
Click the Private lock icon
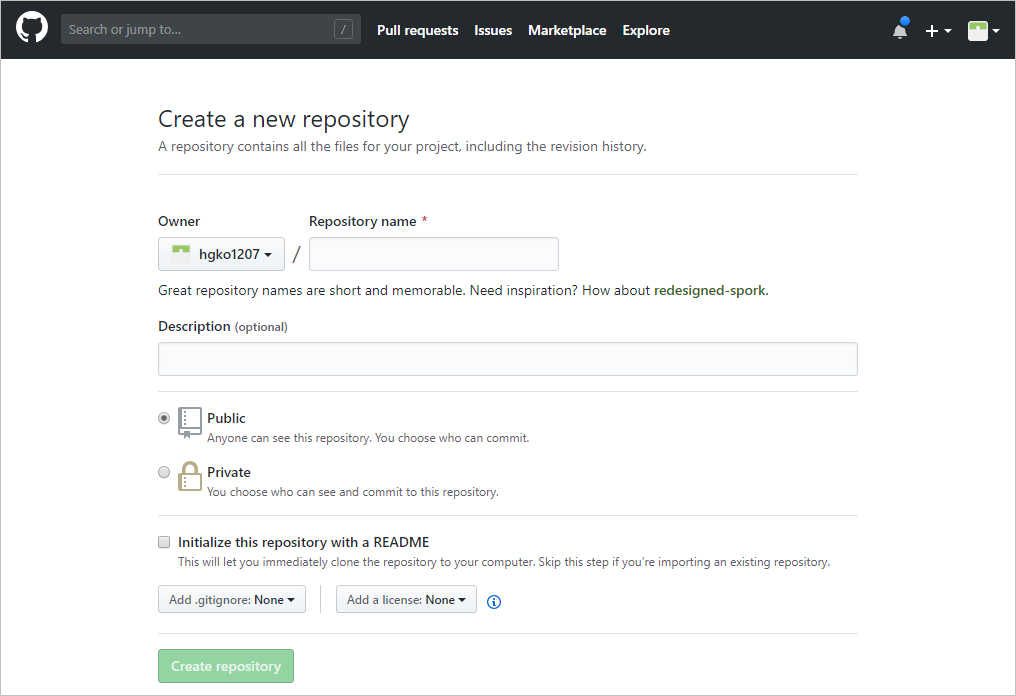coord(189,476)
